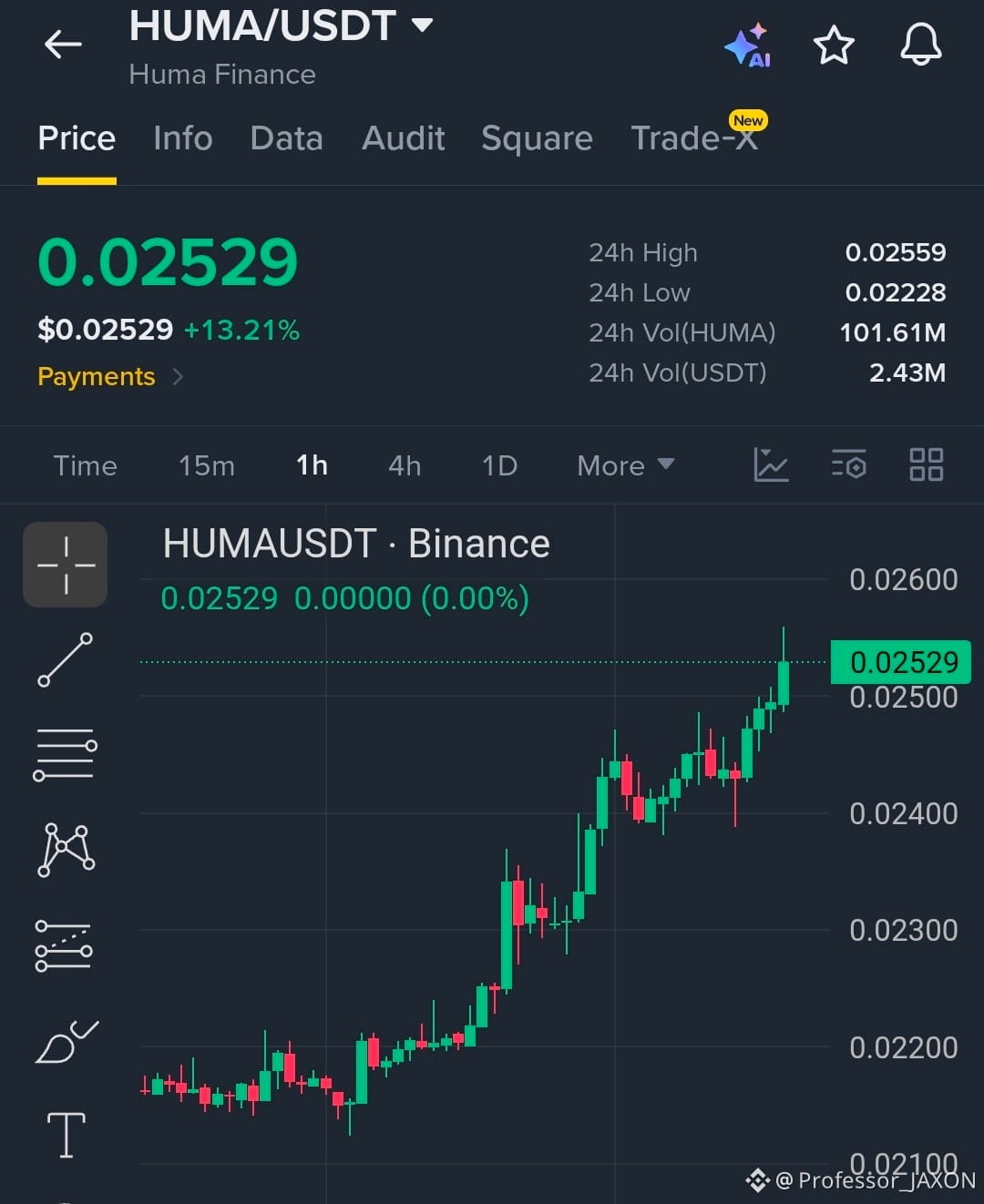Screen dimensions: 984x1204
Task: Select the XABCD pattern tool
Action: point(66,849)
